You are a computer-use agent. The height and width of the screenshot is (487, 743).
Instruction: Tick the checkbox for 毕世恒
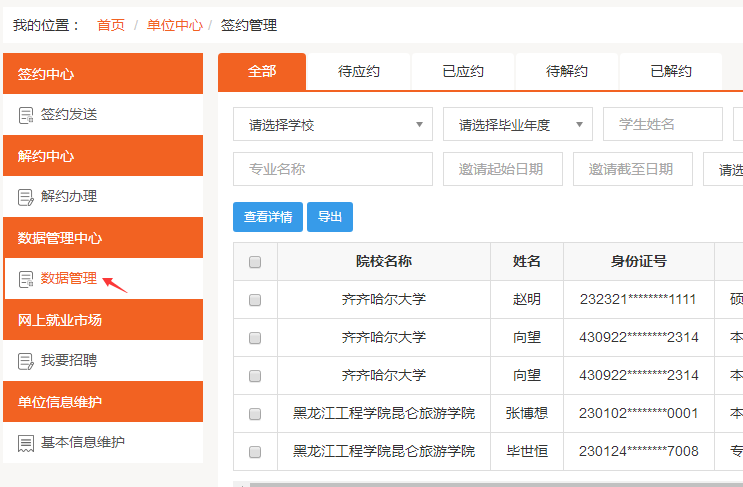pos(255,452)
